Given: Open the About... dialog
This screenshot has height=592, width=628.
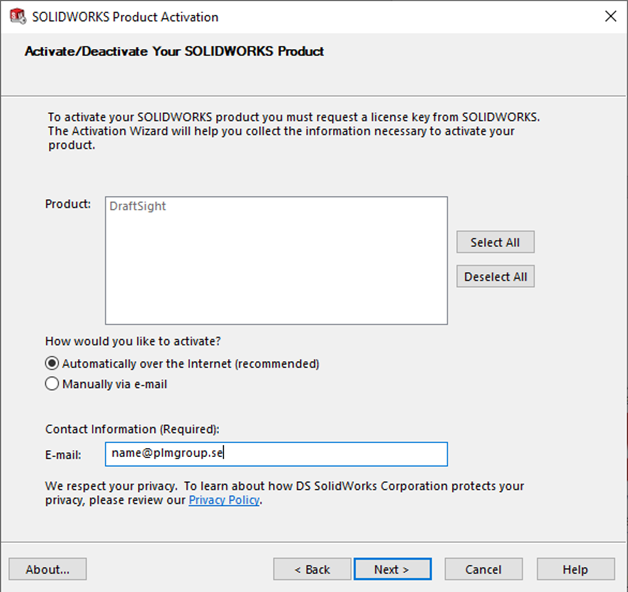Looking at the screenshot, I should point(48,569).
